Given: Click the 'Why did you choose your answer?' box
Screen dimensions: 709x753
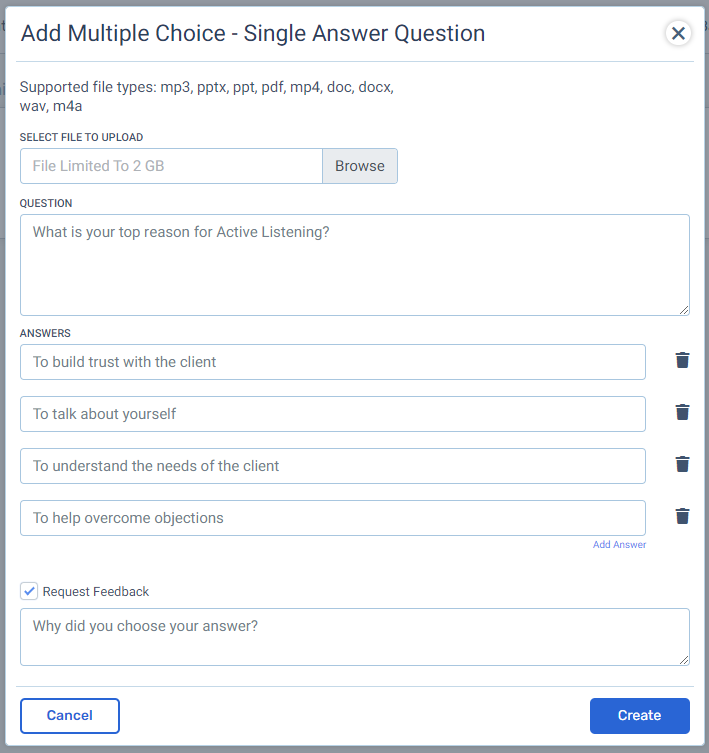Looking at the screenshot, I should click(x=354, y=637).
